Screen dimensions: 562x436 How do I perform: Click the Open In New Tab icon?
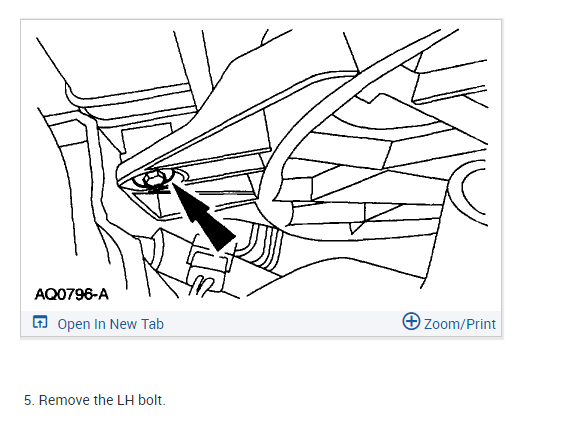point(40,322)
